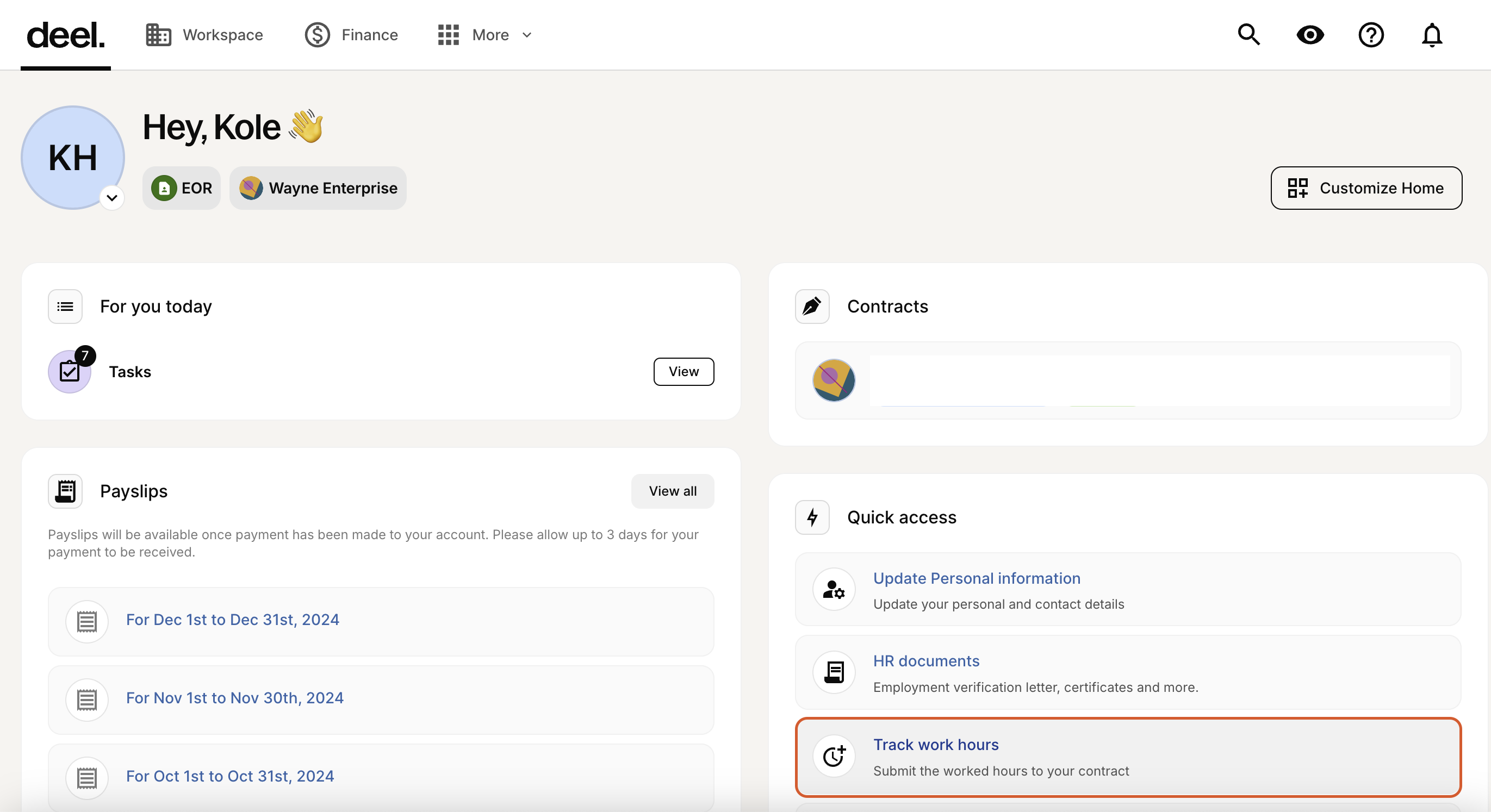Click the Contracts pen icon
Viewport: 1491px width, 812px height.
812,307
